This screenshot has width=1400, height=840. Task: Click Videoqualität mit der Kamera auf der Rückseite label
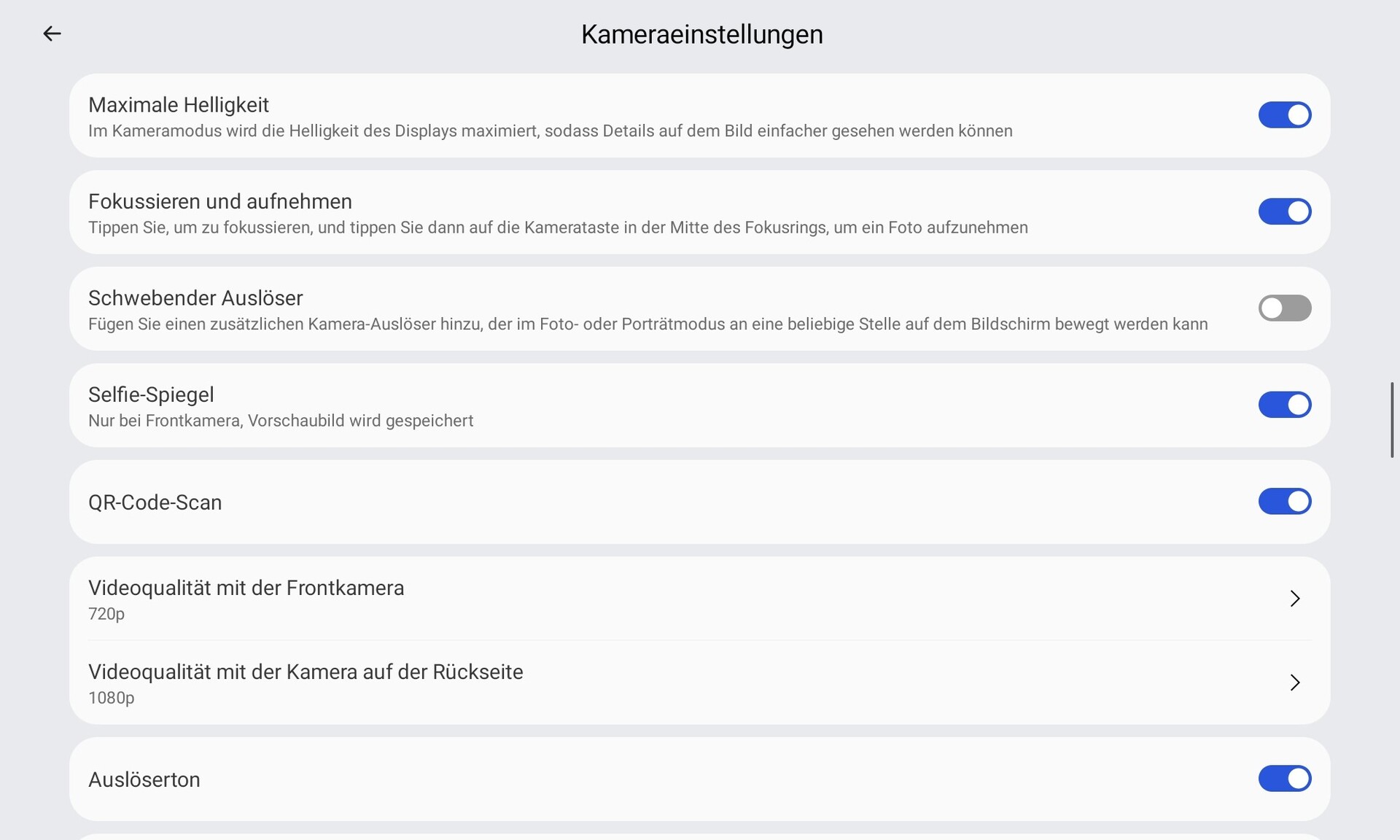click(306, 672)
